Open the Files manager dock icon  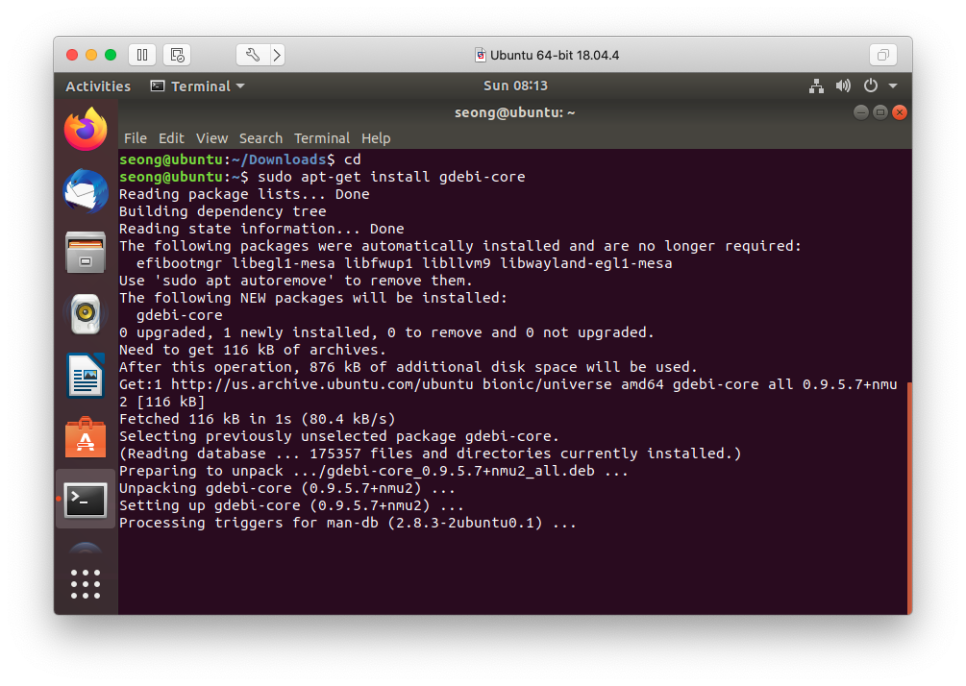click(86, 252)
